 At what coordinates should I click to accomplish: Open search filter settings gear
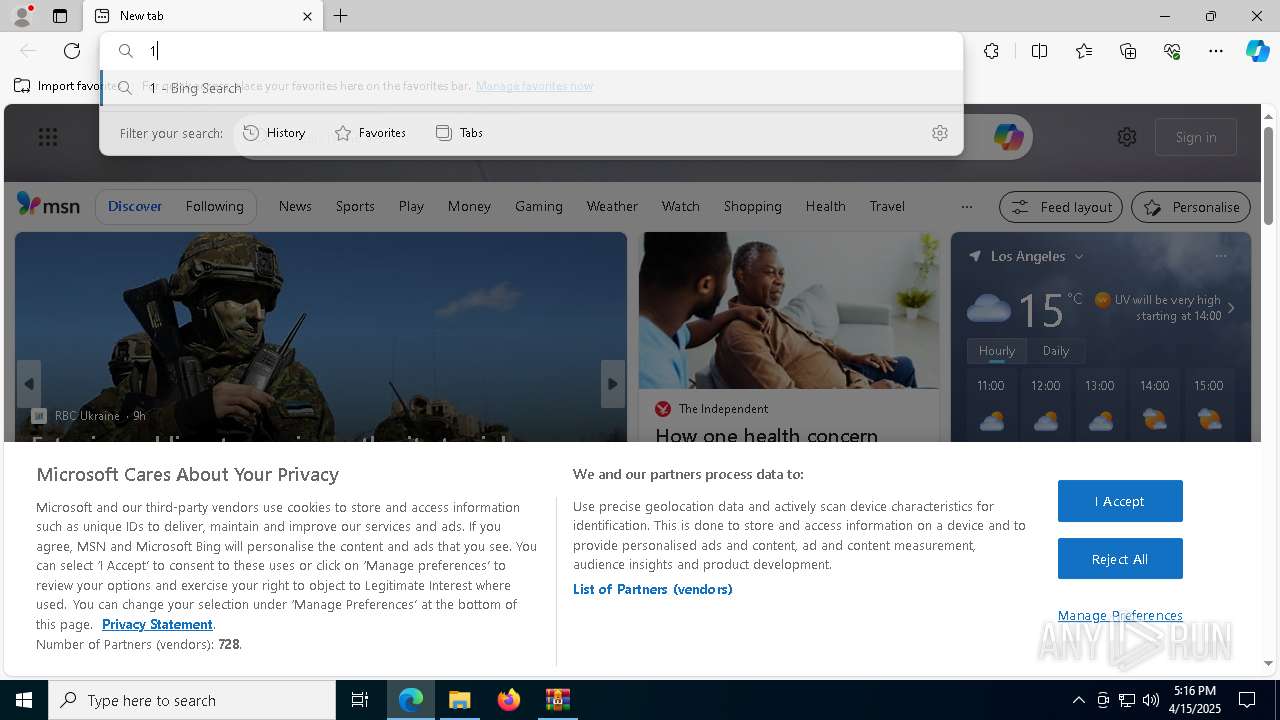coord(940,133)
